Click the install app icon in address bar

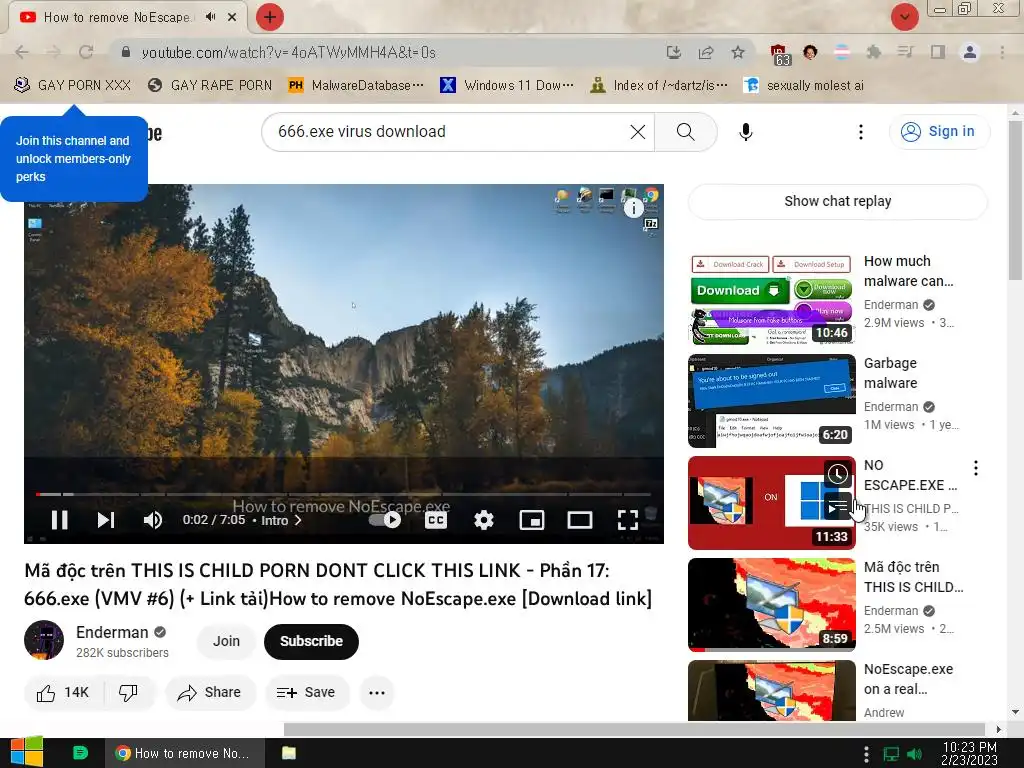(673, 52)
